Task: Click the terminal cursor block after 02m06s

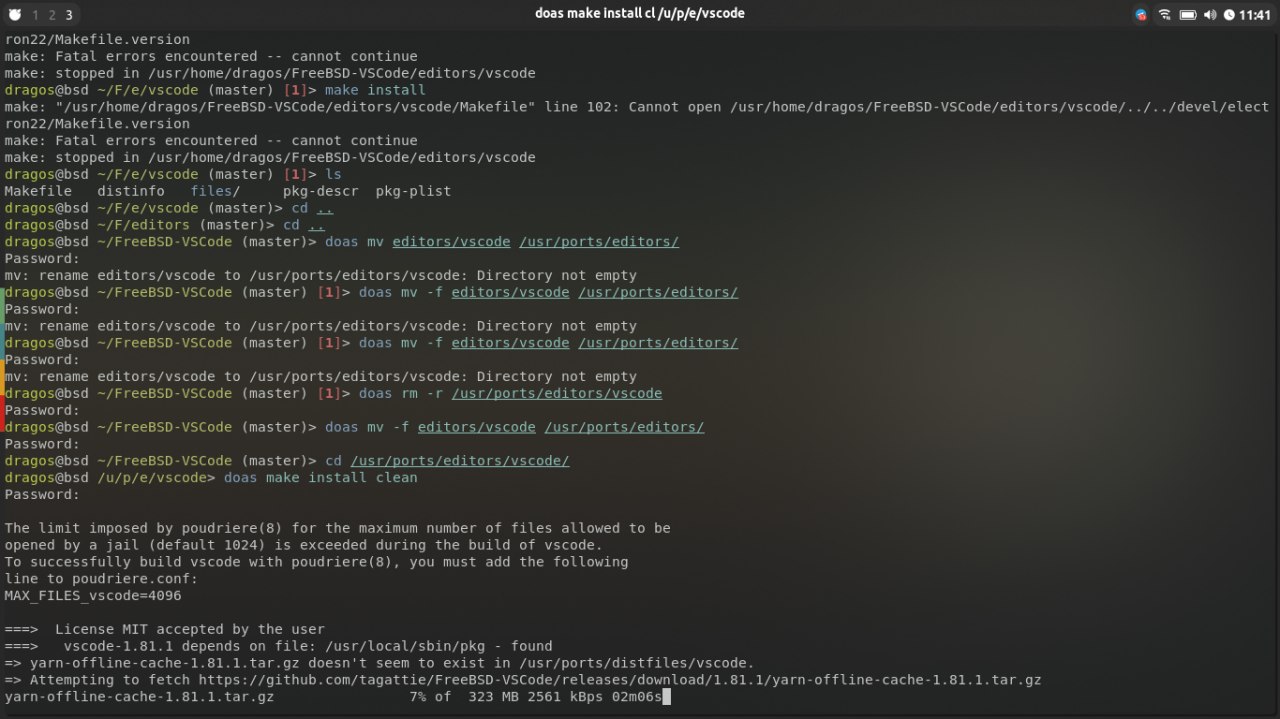Action: pos(666,696)
